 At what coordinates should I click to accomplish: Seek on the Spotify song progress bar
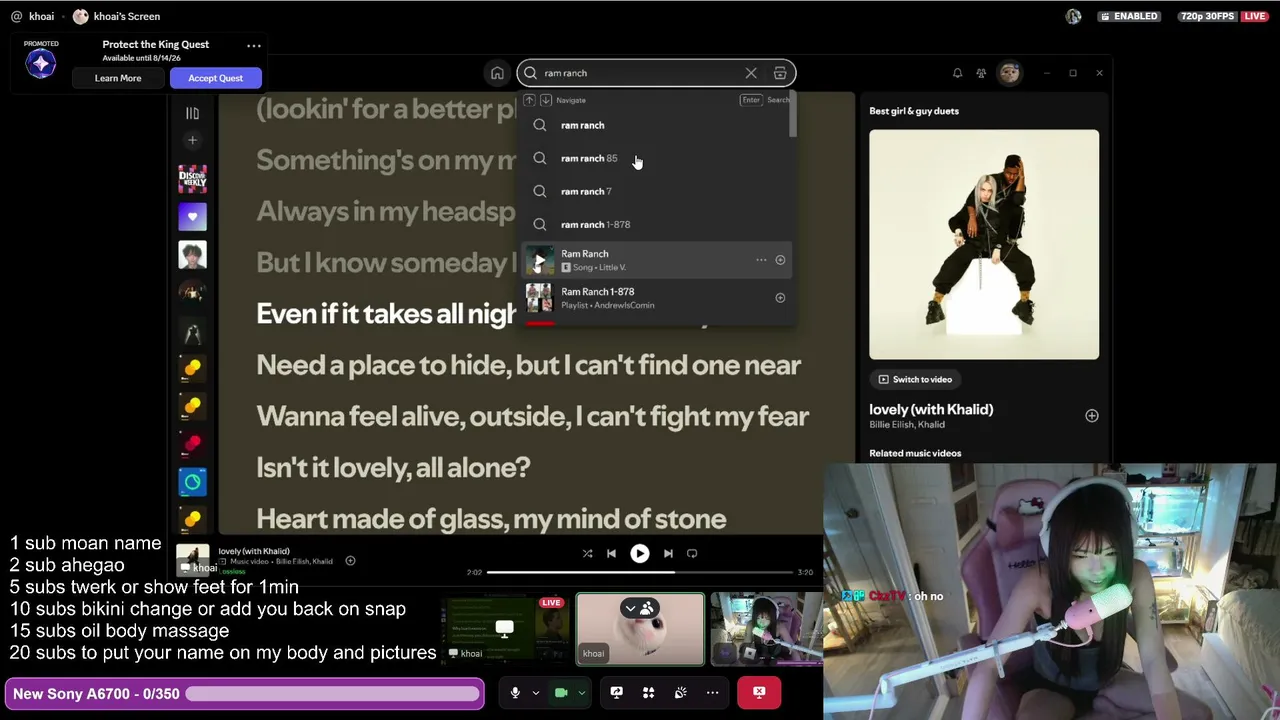click(640, 572)
